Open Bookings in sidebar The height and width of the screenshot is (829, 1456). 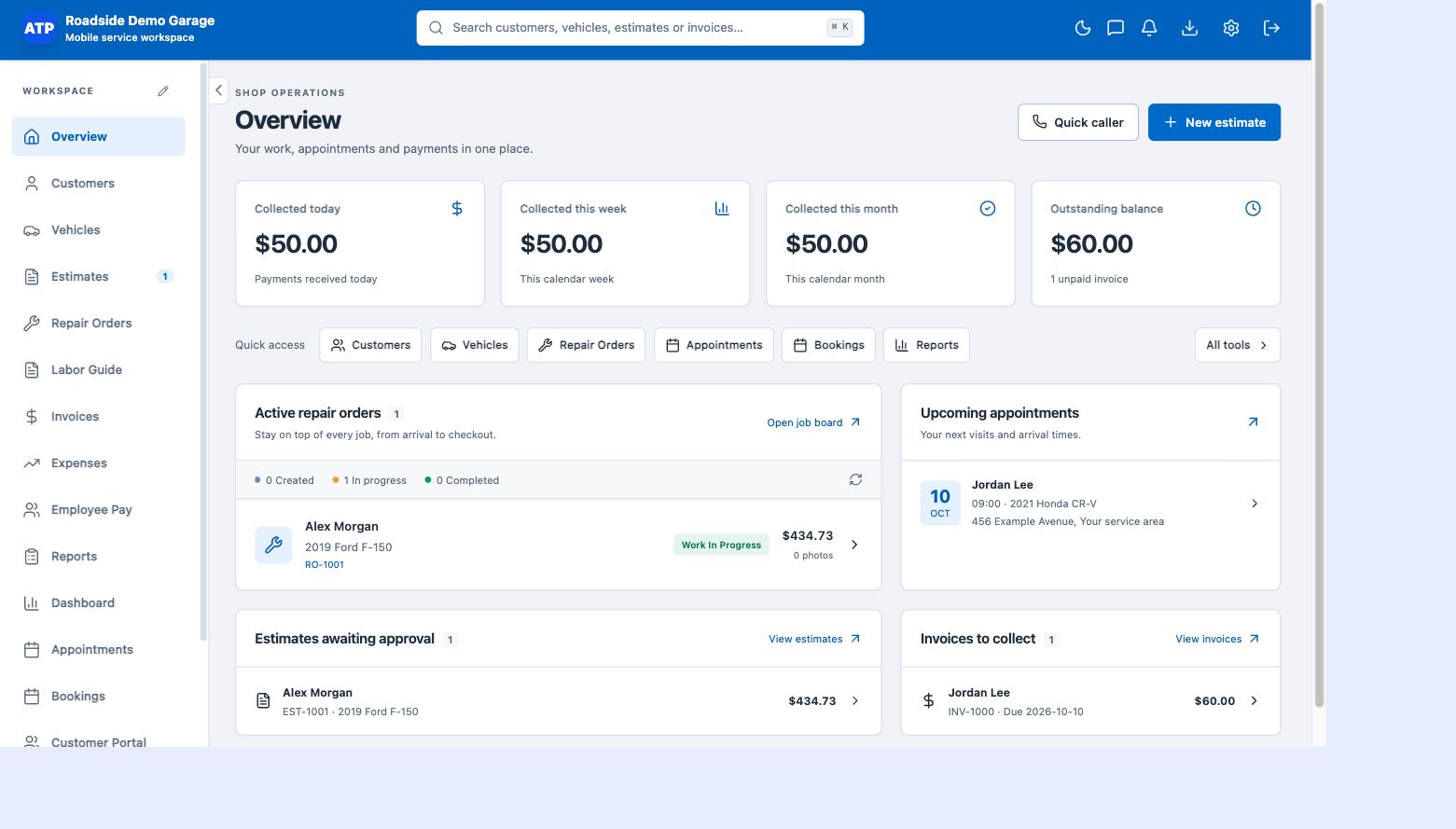click(99, 696)
